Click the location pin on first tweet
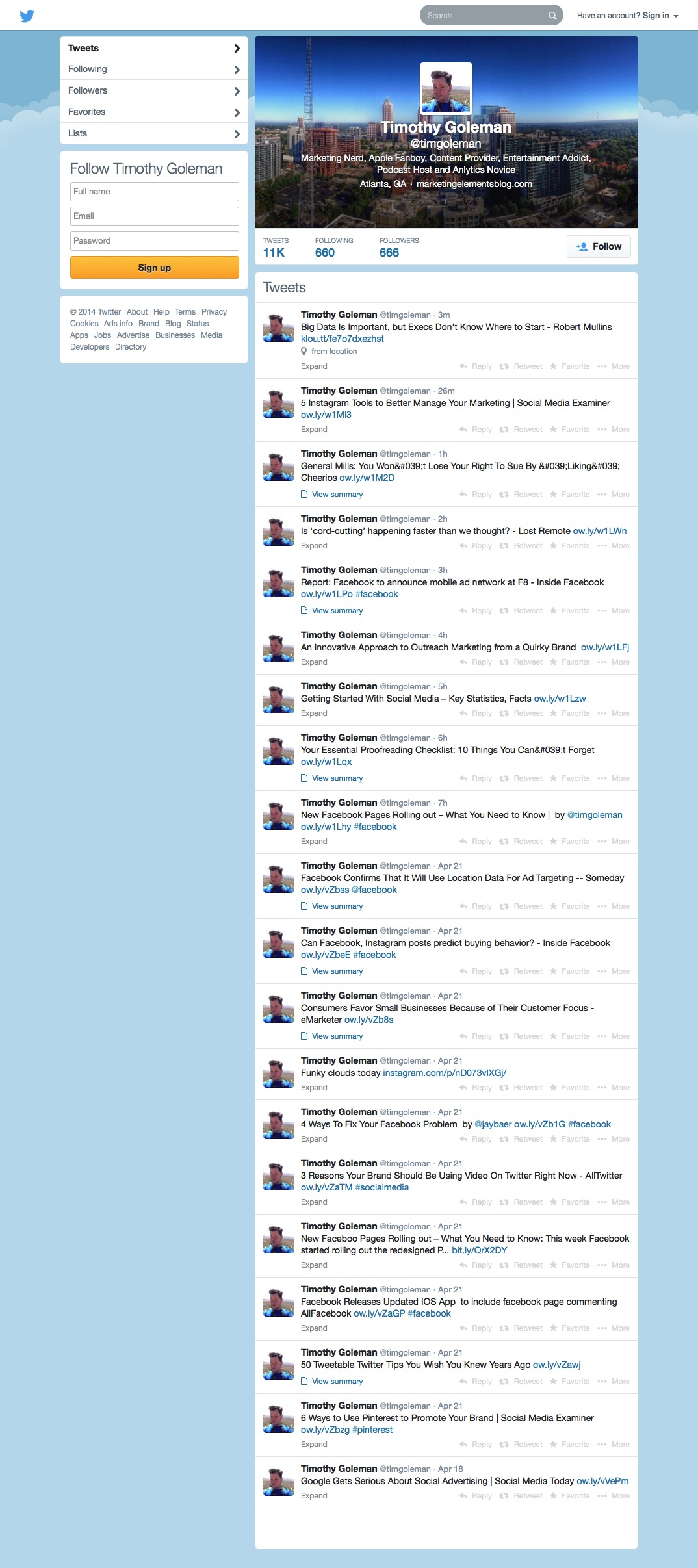This screenshot has height=1568, width=698. coord(304,352)
